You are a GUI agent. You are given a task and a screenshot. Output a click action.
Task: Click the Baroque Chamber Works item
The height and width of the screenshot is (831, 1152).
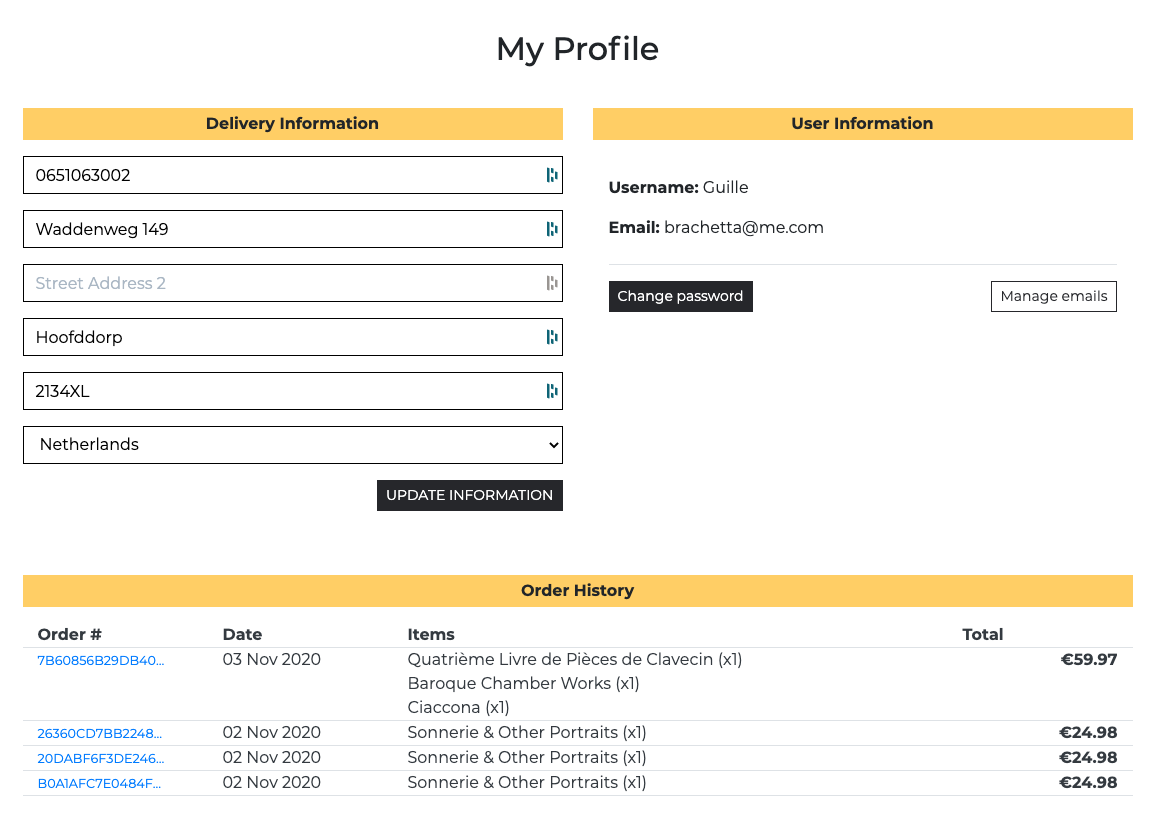tap(523, 683)
